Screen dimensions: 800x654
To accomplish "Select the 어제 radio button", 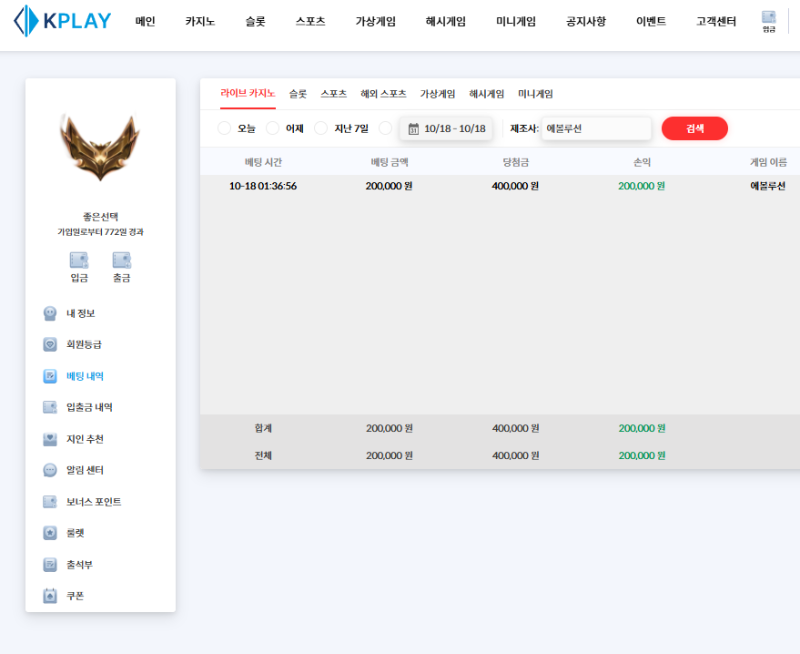I will 272,128.
